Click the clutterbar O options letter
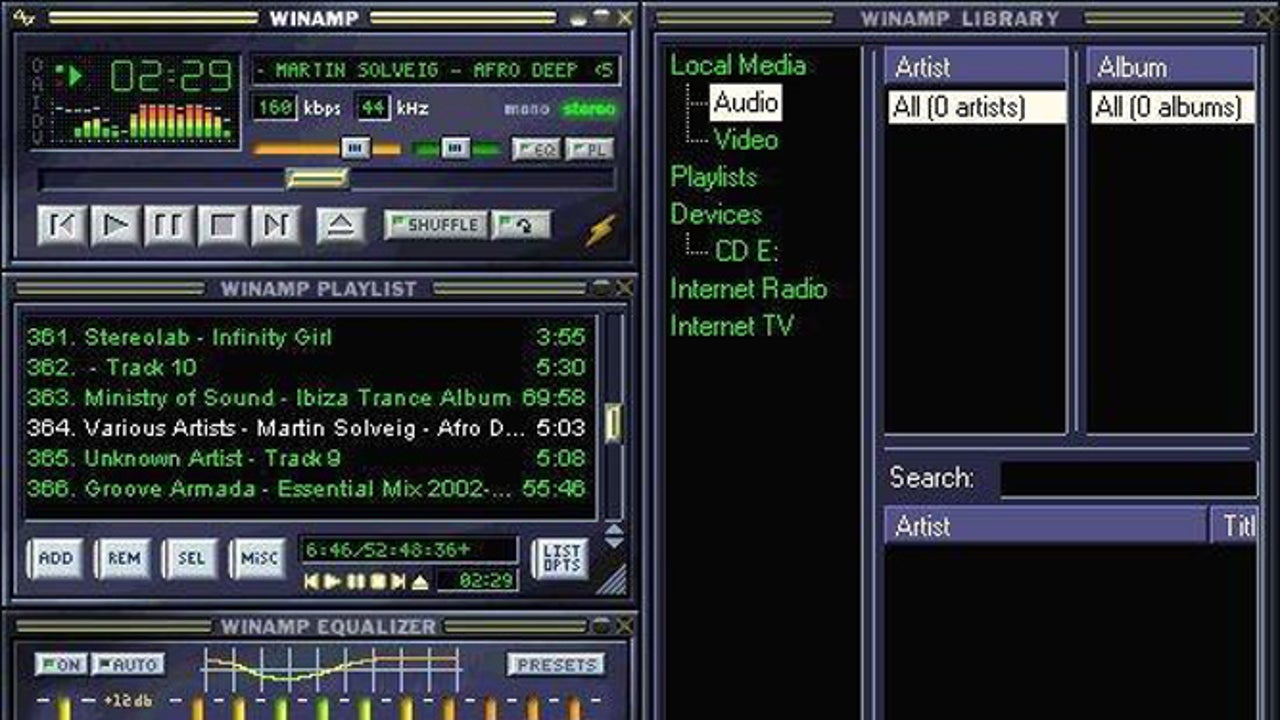This screenshot has height=720, width=1280. 38,66
